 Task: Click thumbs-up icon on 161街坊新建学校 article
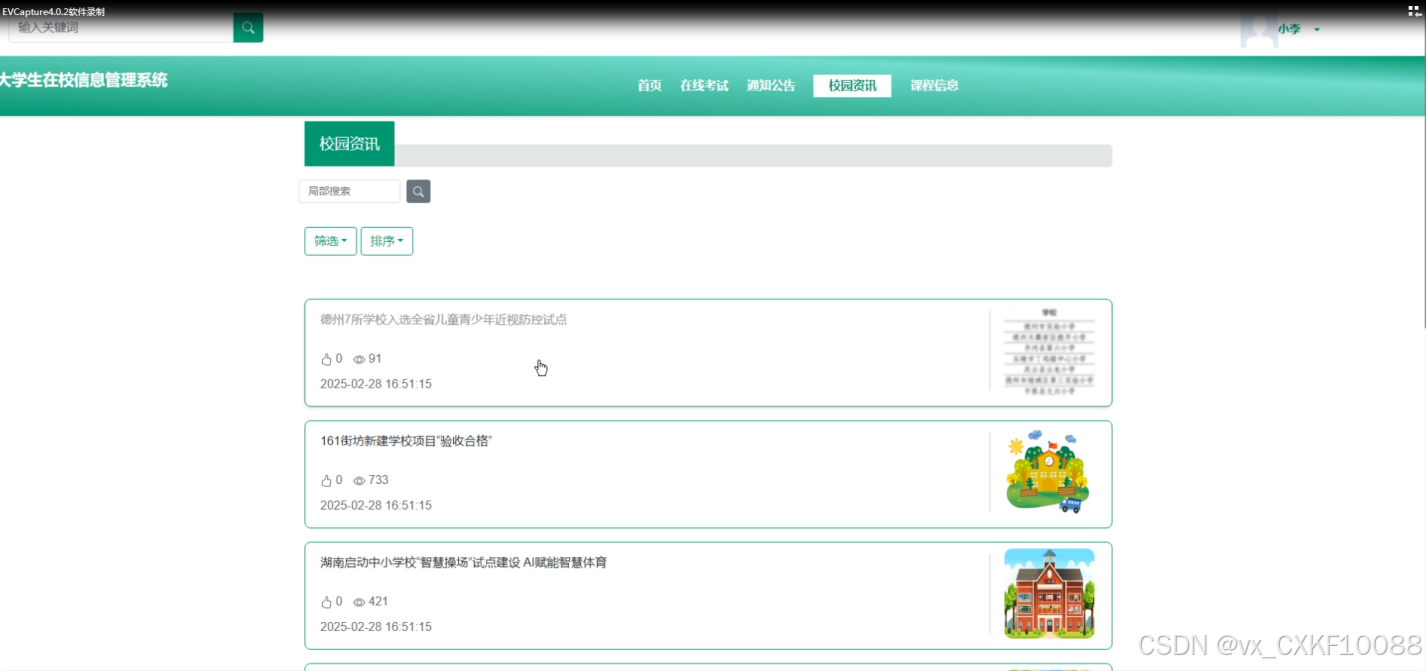[326, 480]
